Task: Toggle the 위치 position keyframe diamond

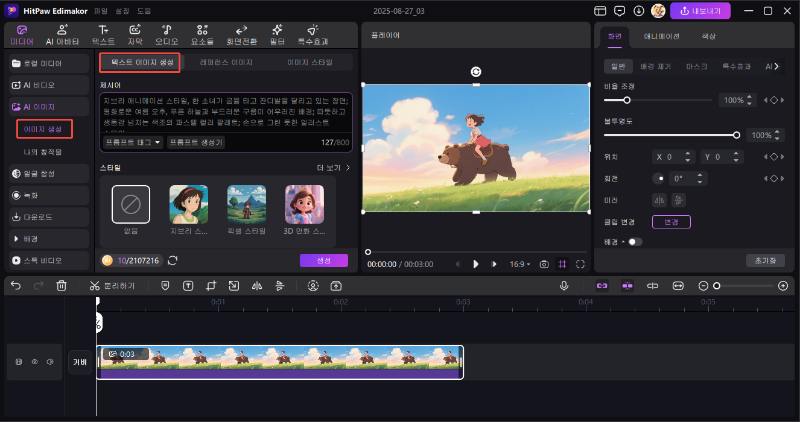Action: [774, 157]
